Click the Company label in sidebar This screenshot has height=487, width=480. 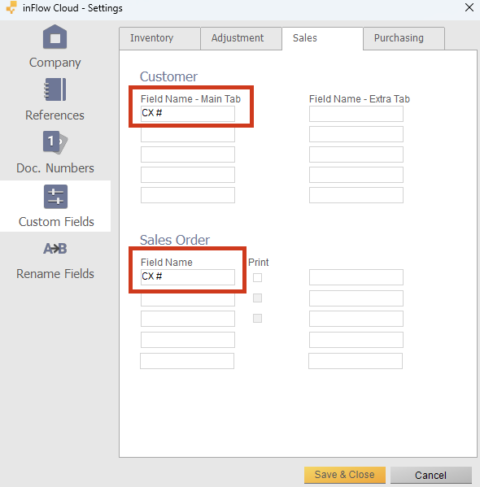pos(55,63)
